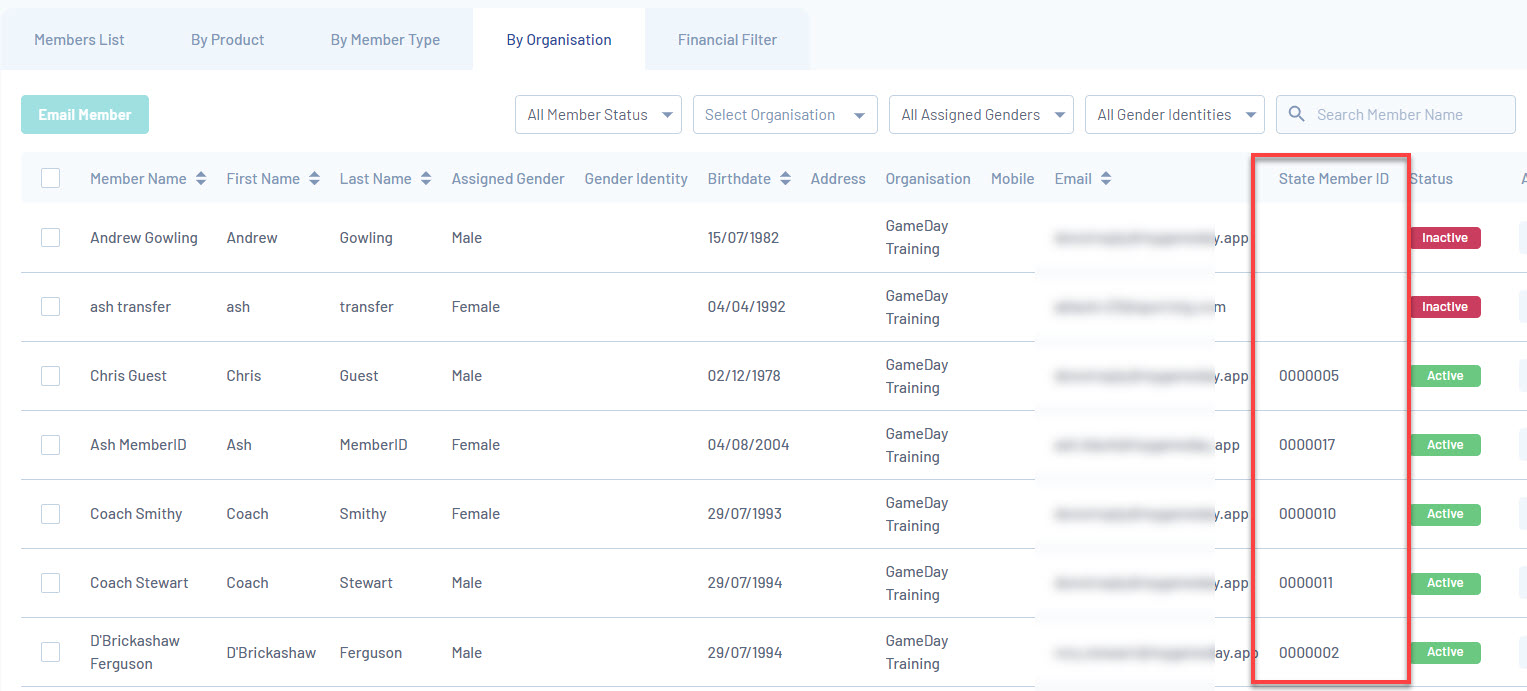Viewport: 1527px width, 691px height.
Task: Click the Organisation column header
Action: pyautogui.click(x=928, y=179)
